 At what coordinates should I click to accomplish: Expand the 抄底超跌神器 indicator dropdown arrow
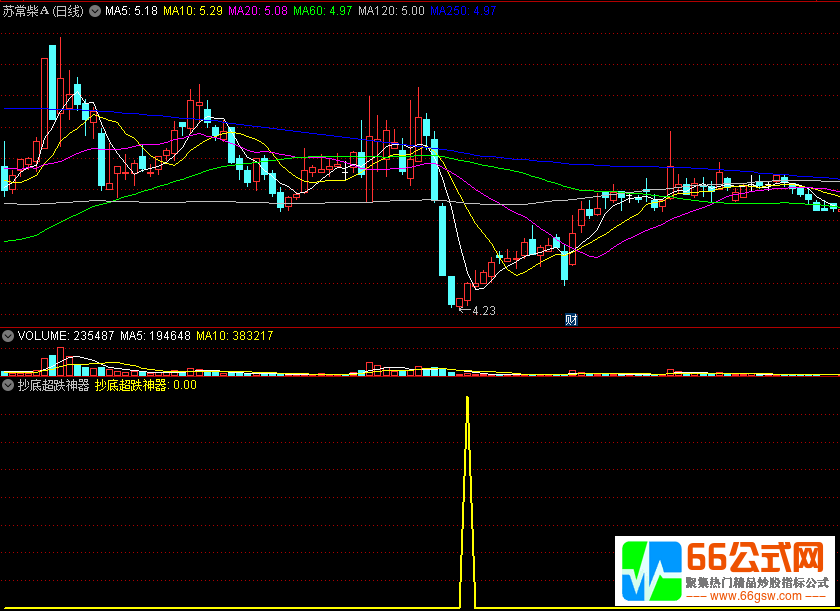coord(8,384)
